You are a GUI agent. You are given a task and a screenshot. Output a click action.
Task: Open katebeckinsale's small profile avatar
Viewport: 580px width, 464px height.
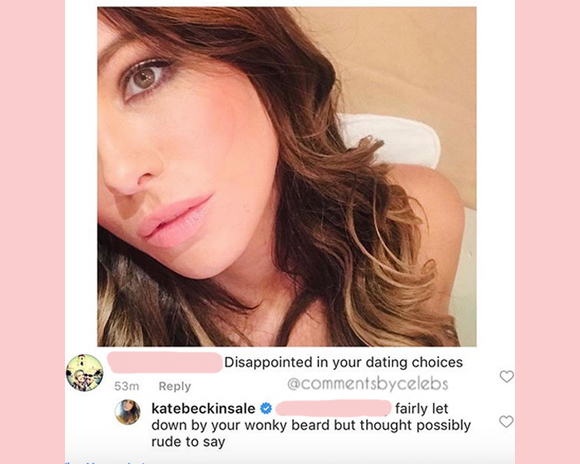pos(127,412)
